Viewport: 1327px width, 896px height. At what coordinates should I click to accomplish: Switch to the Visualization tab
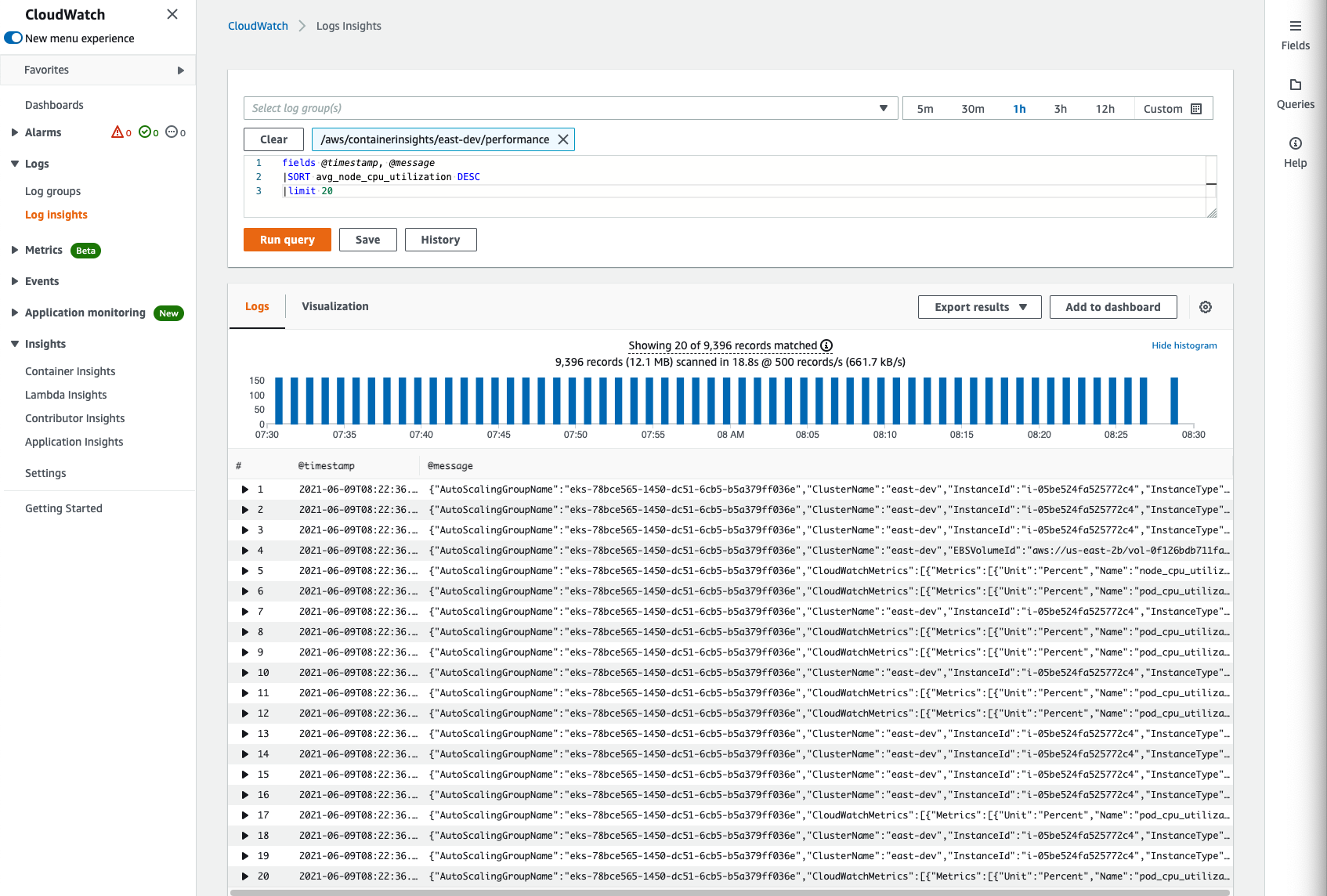(334, 306)
